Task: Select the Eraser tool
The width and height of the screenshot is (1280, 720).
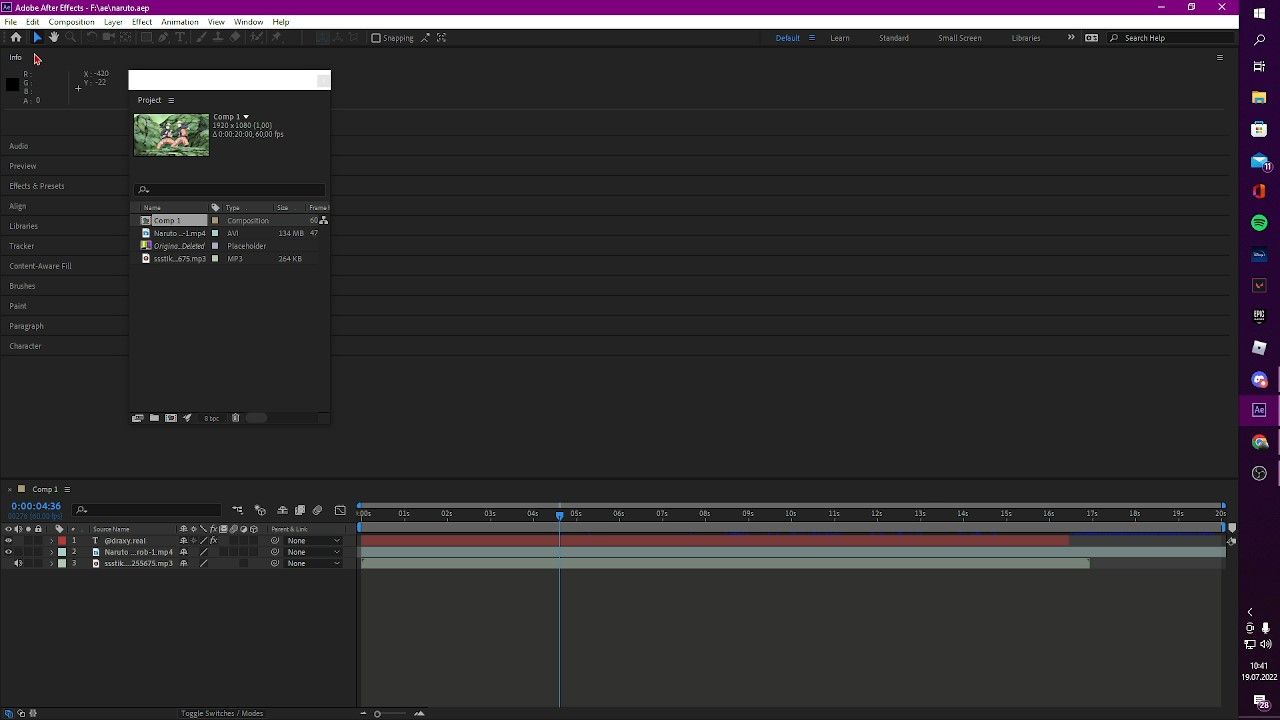Action: pyautogui.click(x=235, y=38)
